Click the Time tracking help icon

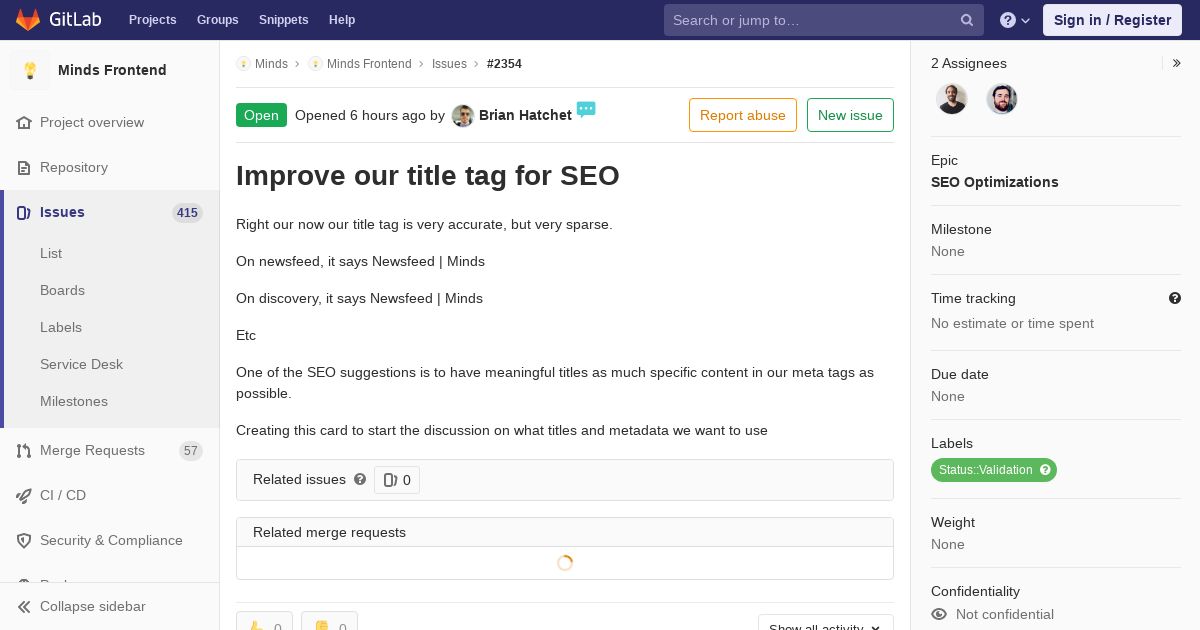[1175, 298]
